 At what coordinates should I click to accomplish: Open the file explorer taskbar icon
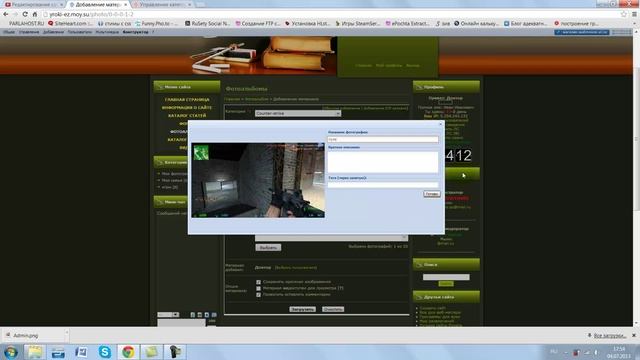[35, 351]
